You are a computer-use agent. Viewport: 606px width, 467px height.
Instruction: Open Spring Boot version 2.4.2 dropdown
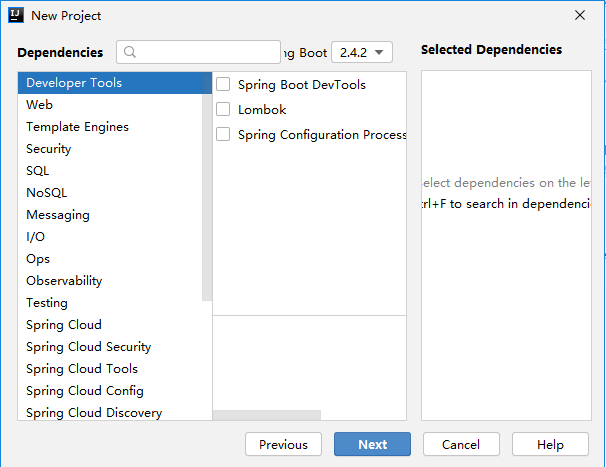[x=361, y=52]
